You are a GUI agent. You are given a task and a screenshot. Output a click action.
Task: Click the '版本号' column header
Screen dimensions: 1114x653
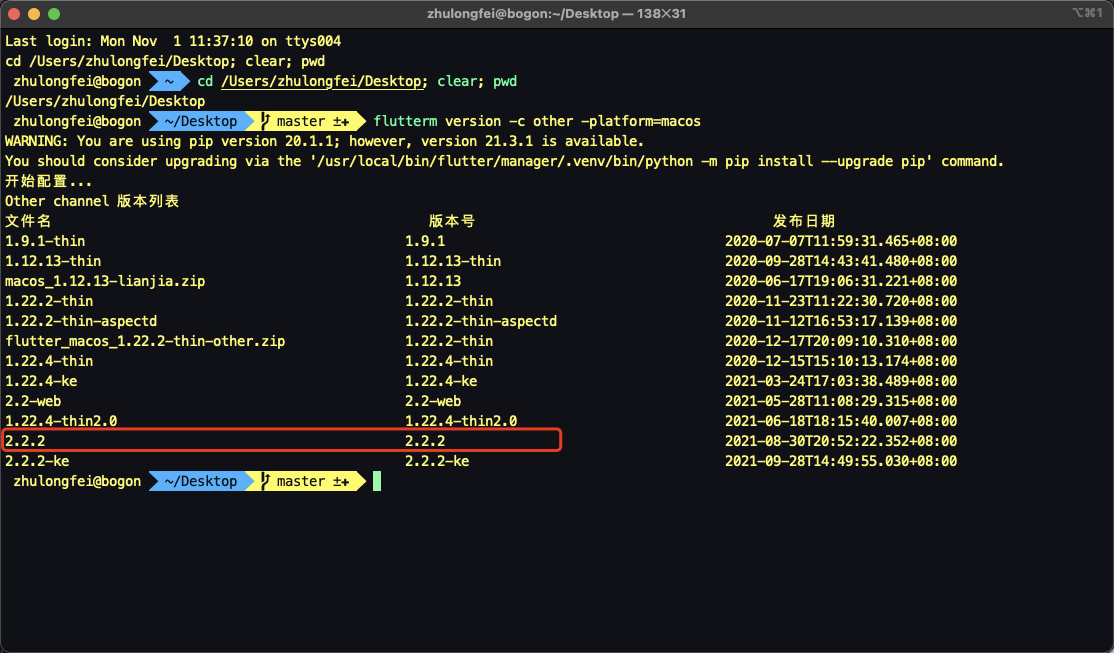tap(452, 221)
